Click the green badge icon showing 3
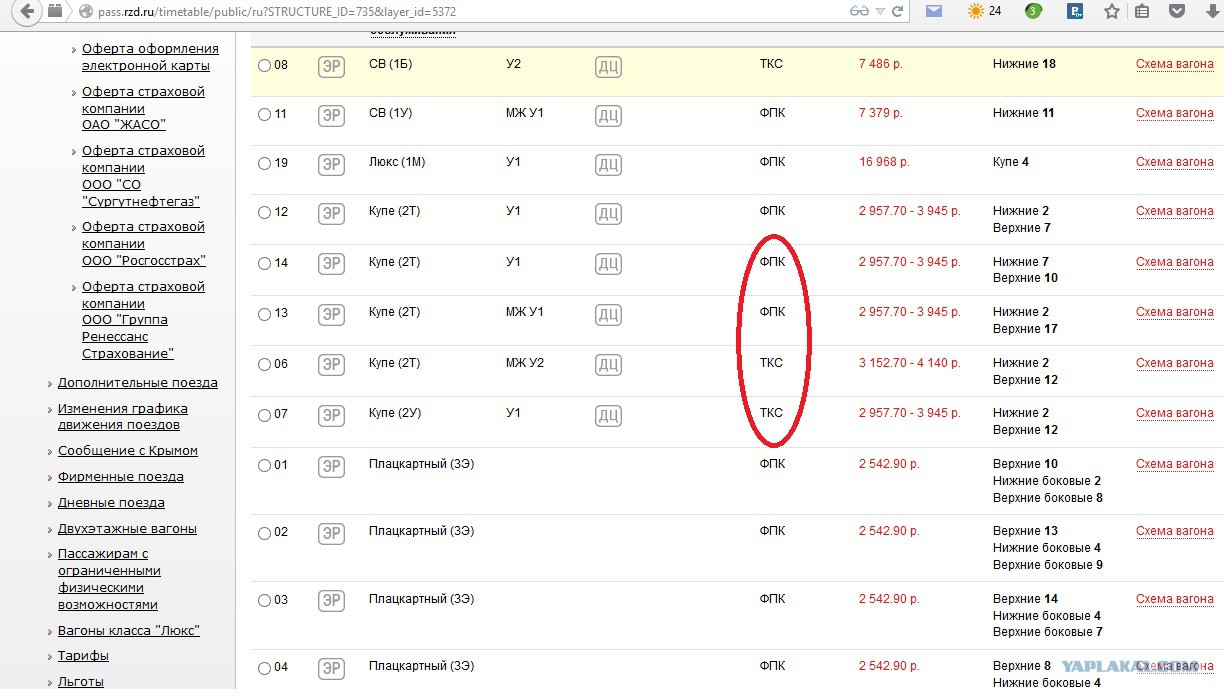The image size is (1224, 696). (1033, 12)
